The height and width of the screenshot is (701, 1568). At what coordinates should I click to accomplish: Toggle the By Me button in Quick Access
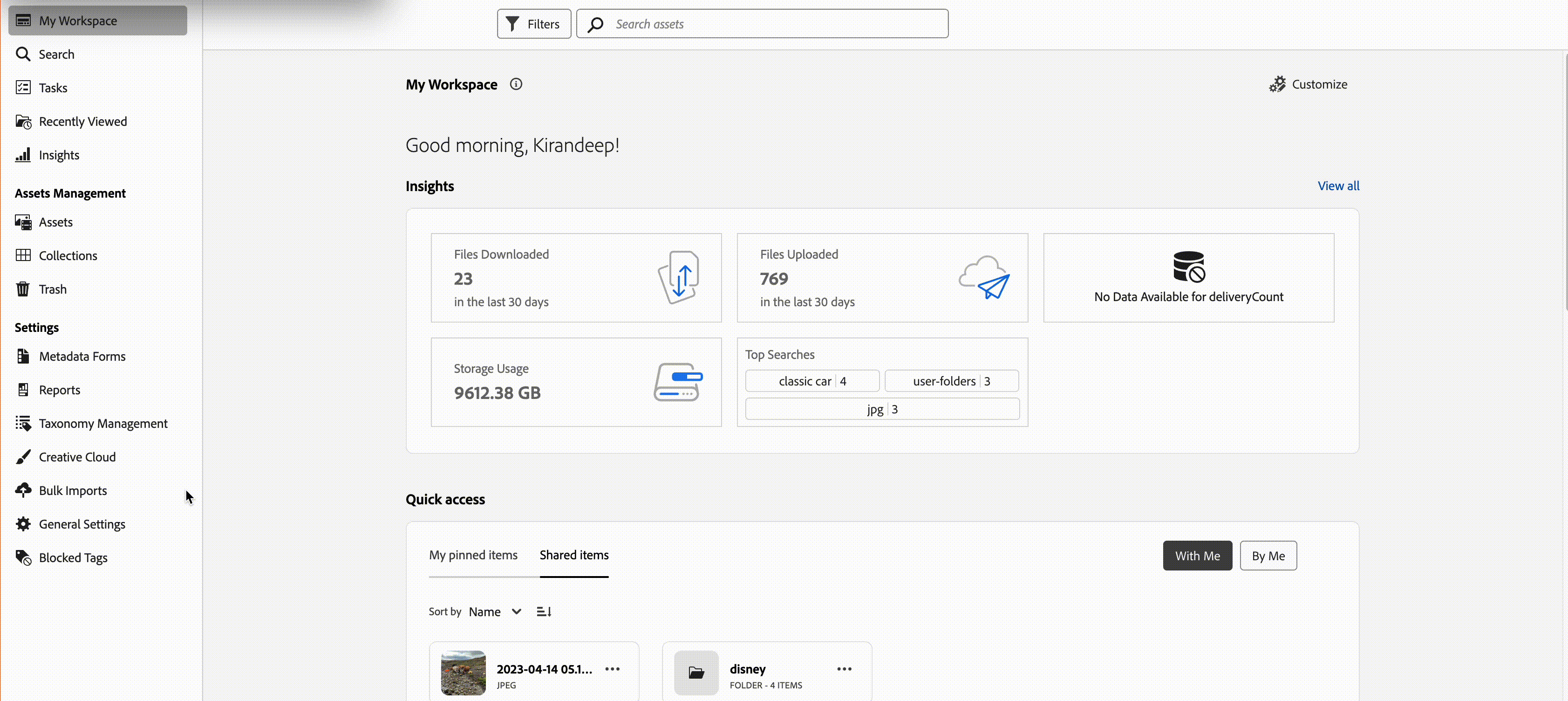click(1268, 555)
